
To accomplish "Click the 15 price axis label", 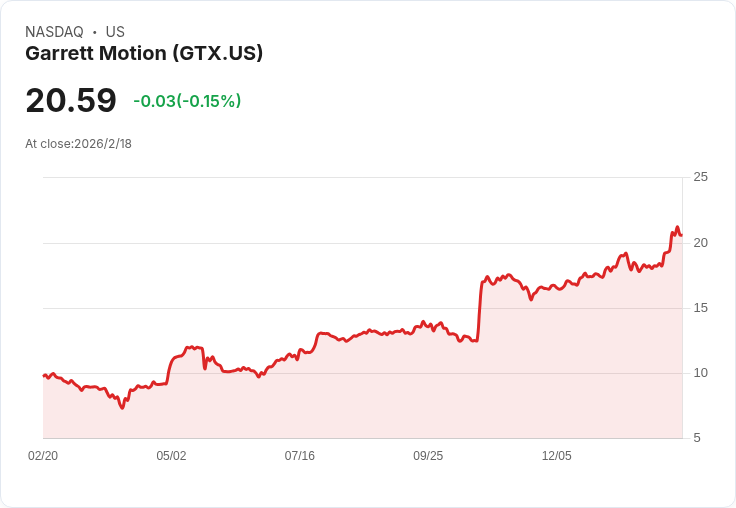I will click(x=700, y=308).
